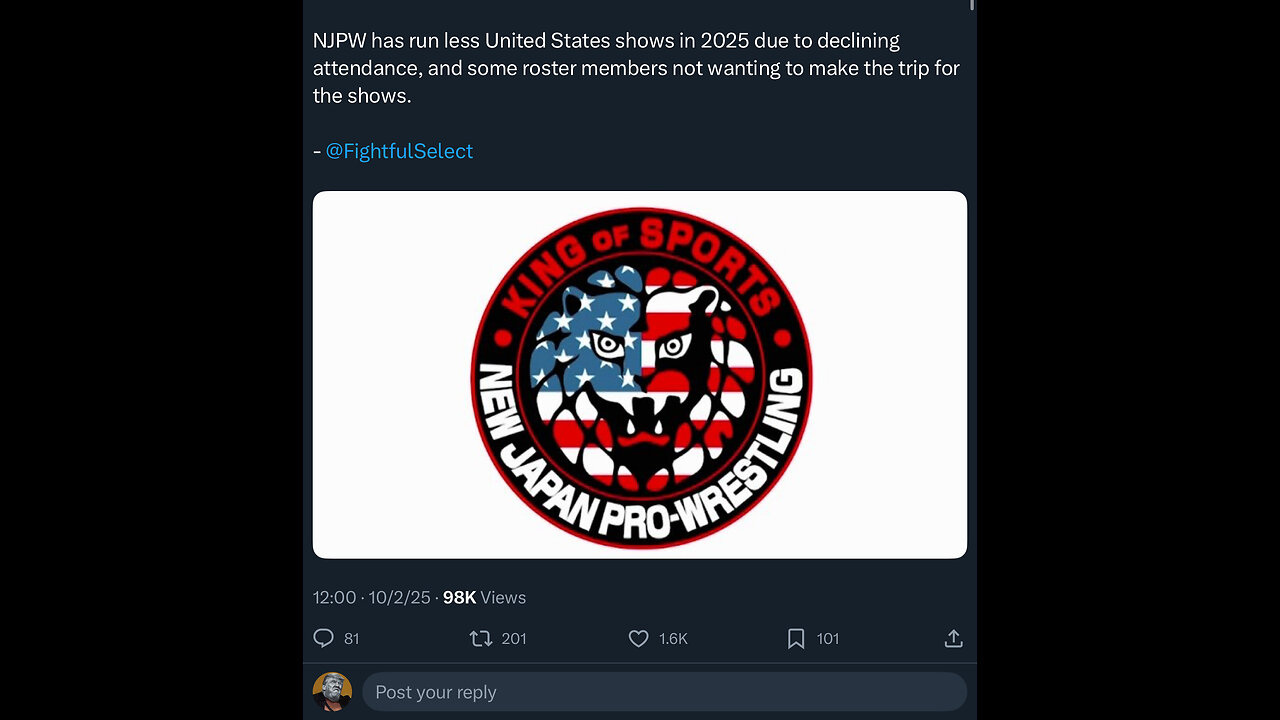This screenshot has width=1280, height=720.
Task: Open the share icon menu
Action: (953, 638)
